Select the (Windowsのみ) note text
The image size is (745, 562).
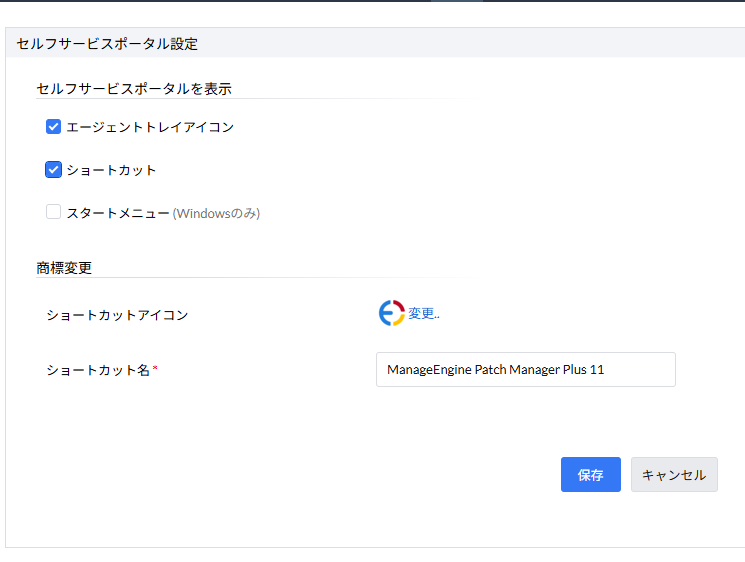217,213
